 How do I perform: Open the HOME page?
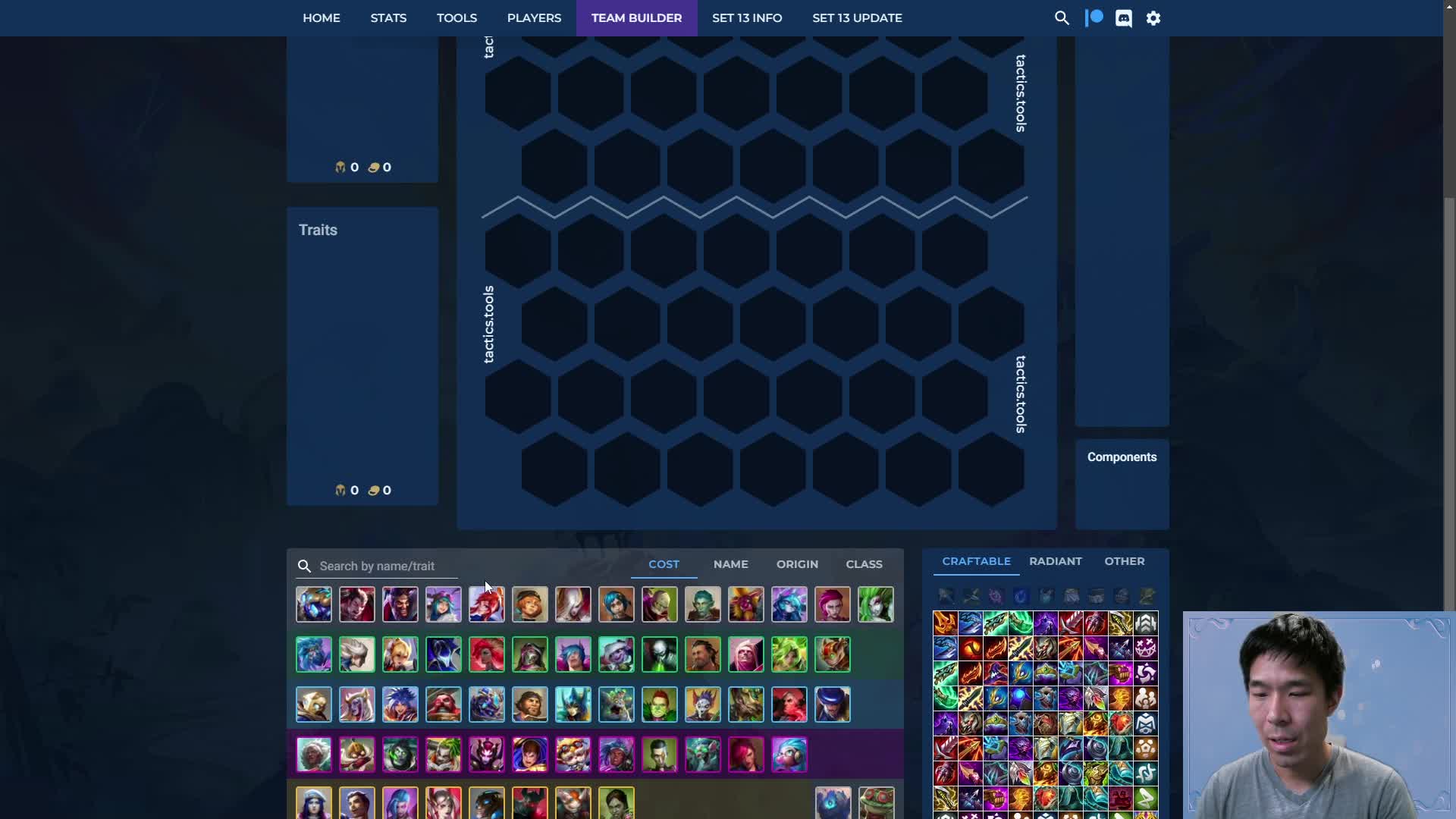322,18
